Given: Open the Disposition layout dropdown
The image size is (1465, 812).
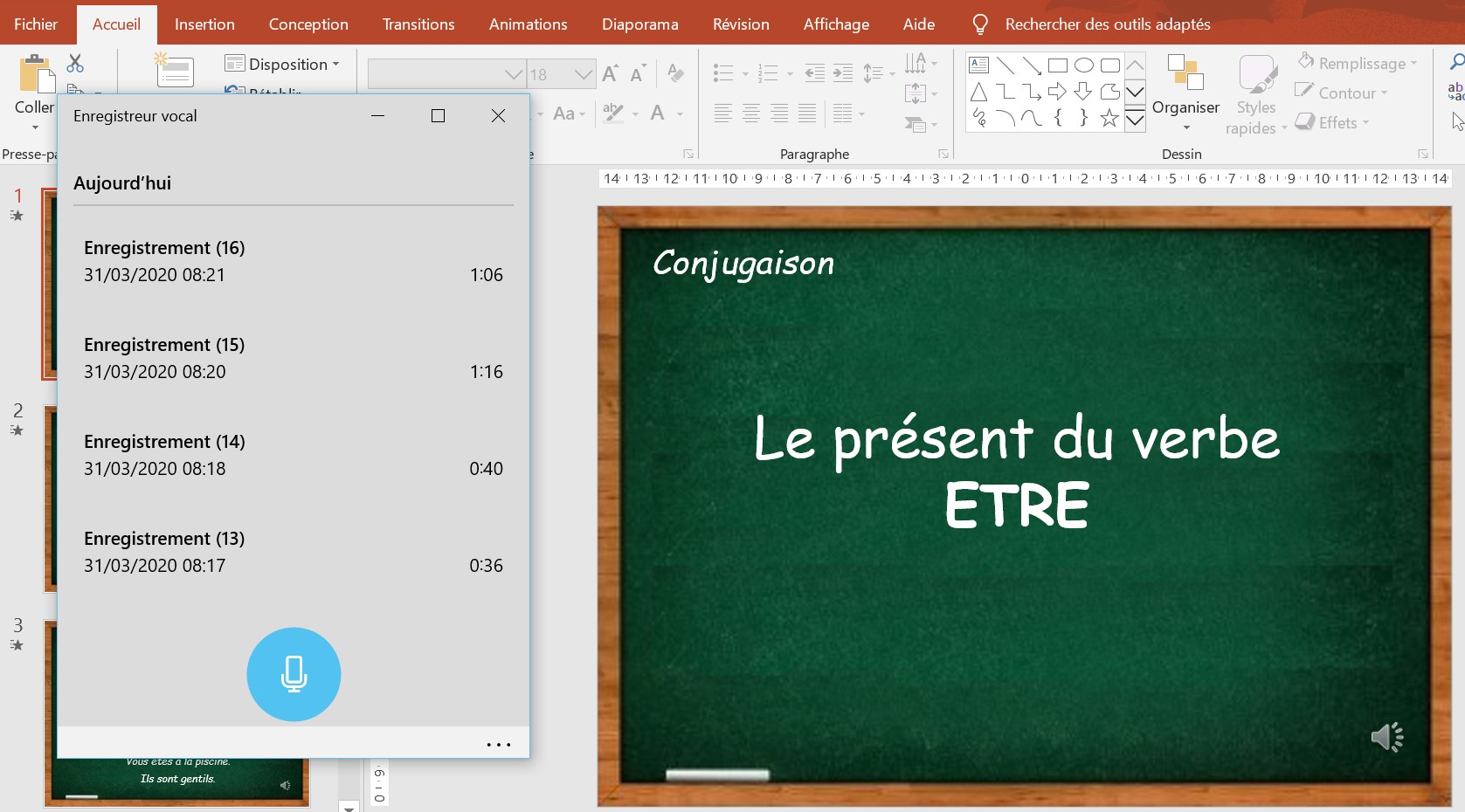Looking at the screenshot, I should [x=282, y=64].
